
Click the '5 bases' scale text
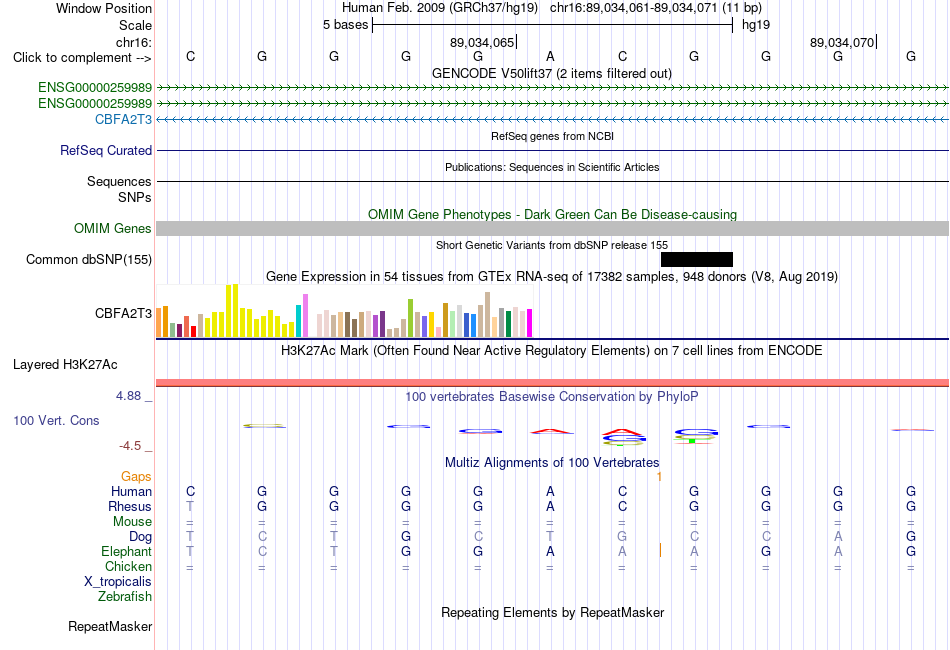345,25
